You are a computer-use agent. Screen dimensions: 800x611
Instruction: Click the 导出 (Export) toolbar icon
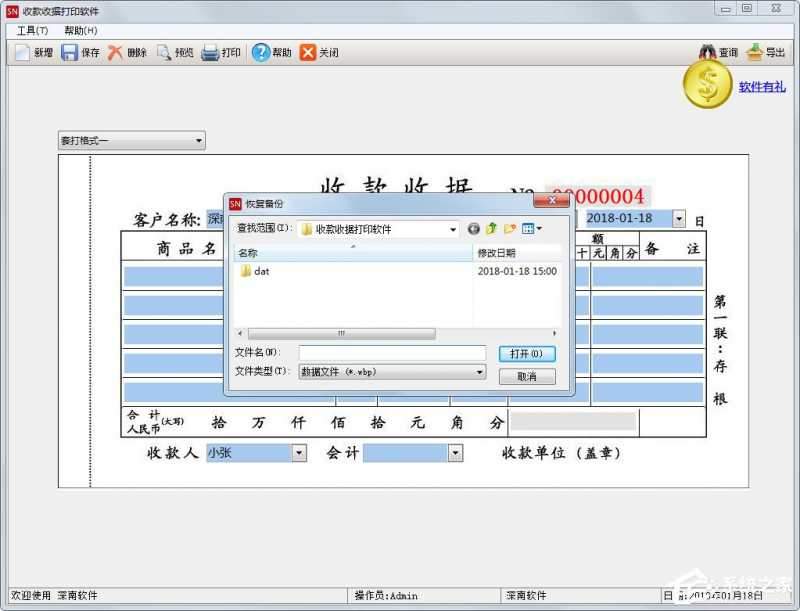(755, 52)
